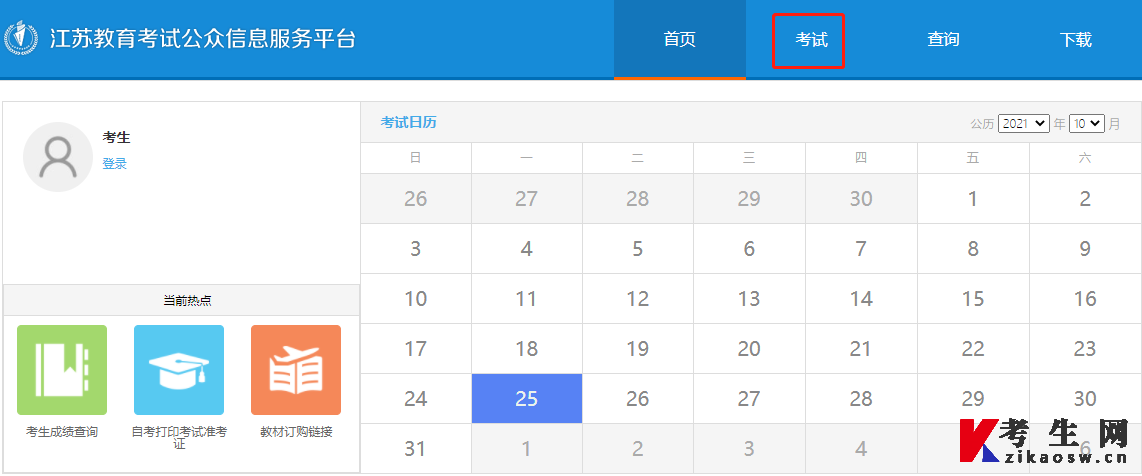This screenshot has width=1142, height=476.
Task: Click date 17 in the calendar
Action: click(x=415, y=349)
